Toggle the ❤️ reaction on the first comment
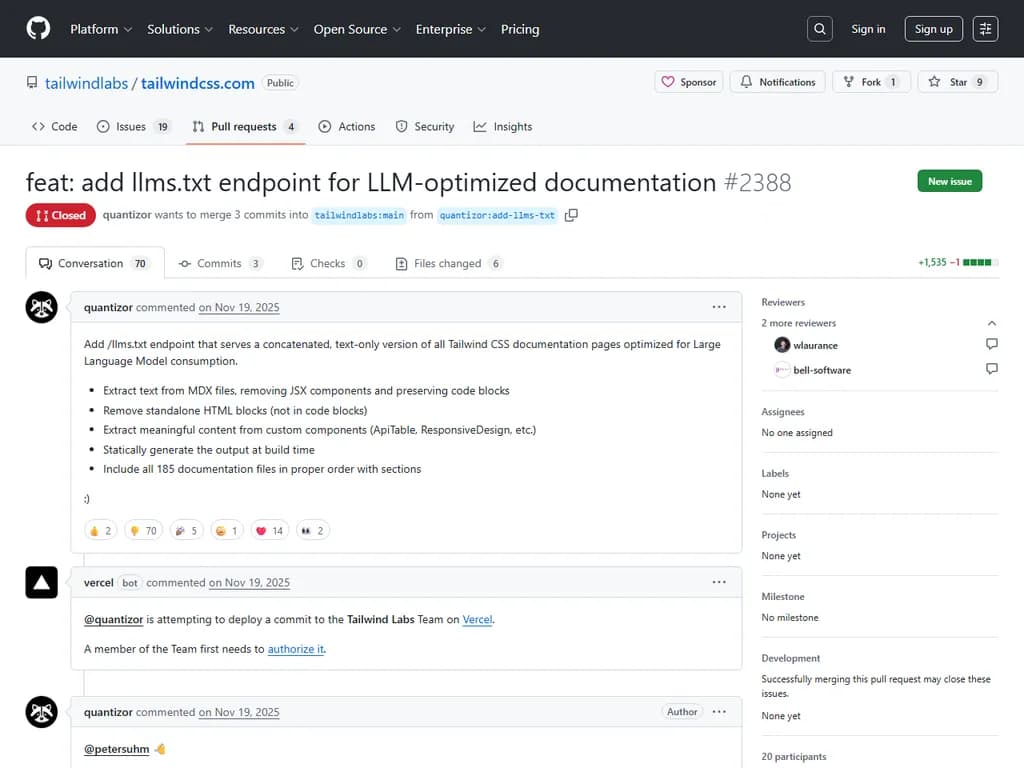This screenshot has width=1024, height=768. (269, 530)
